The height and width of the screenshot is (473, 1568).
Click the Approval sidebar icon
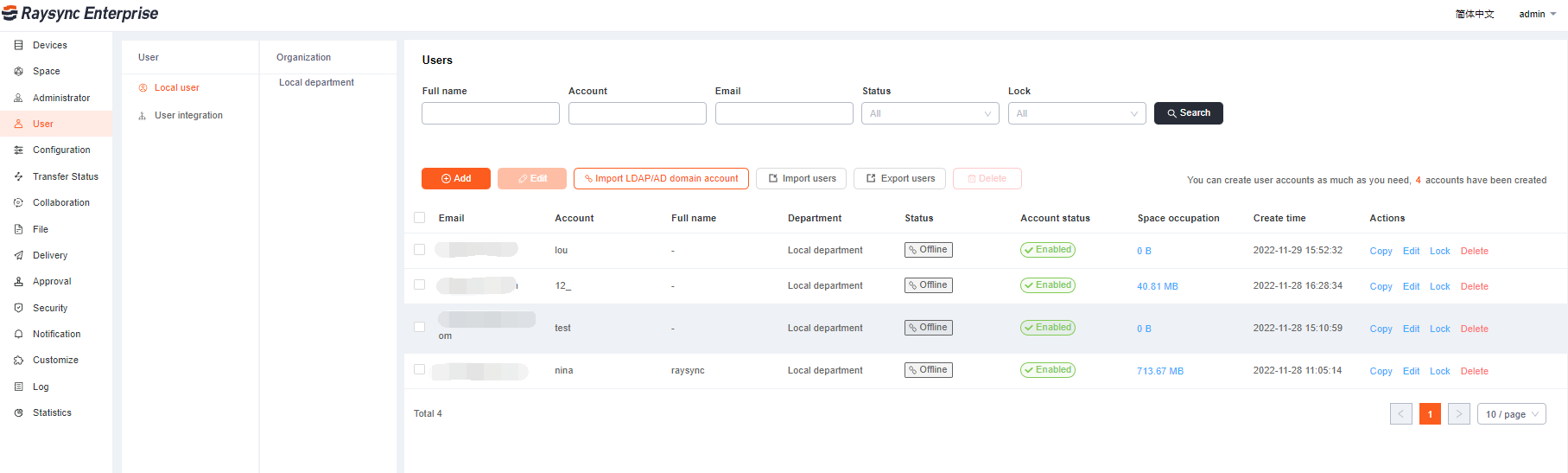pos(18,281)
